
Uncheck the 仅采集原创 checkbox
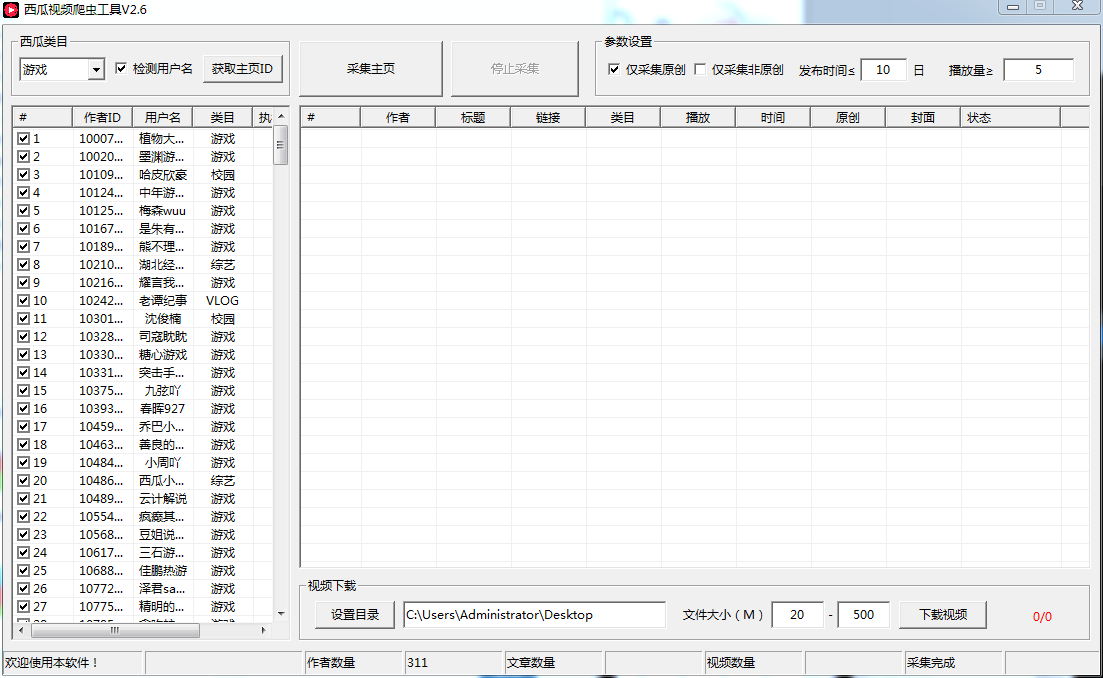[614, 70]
